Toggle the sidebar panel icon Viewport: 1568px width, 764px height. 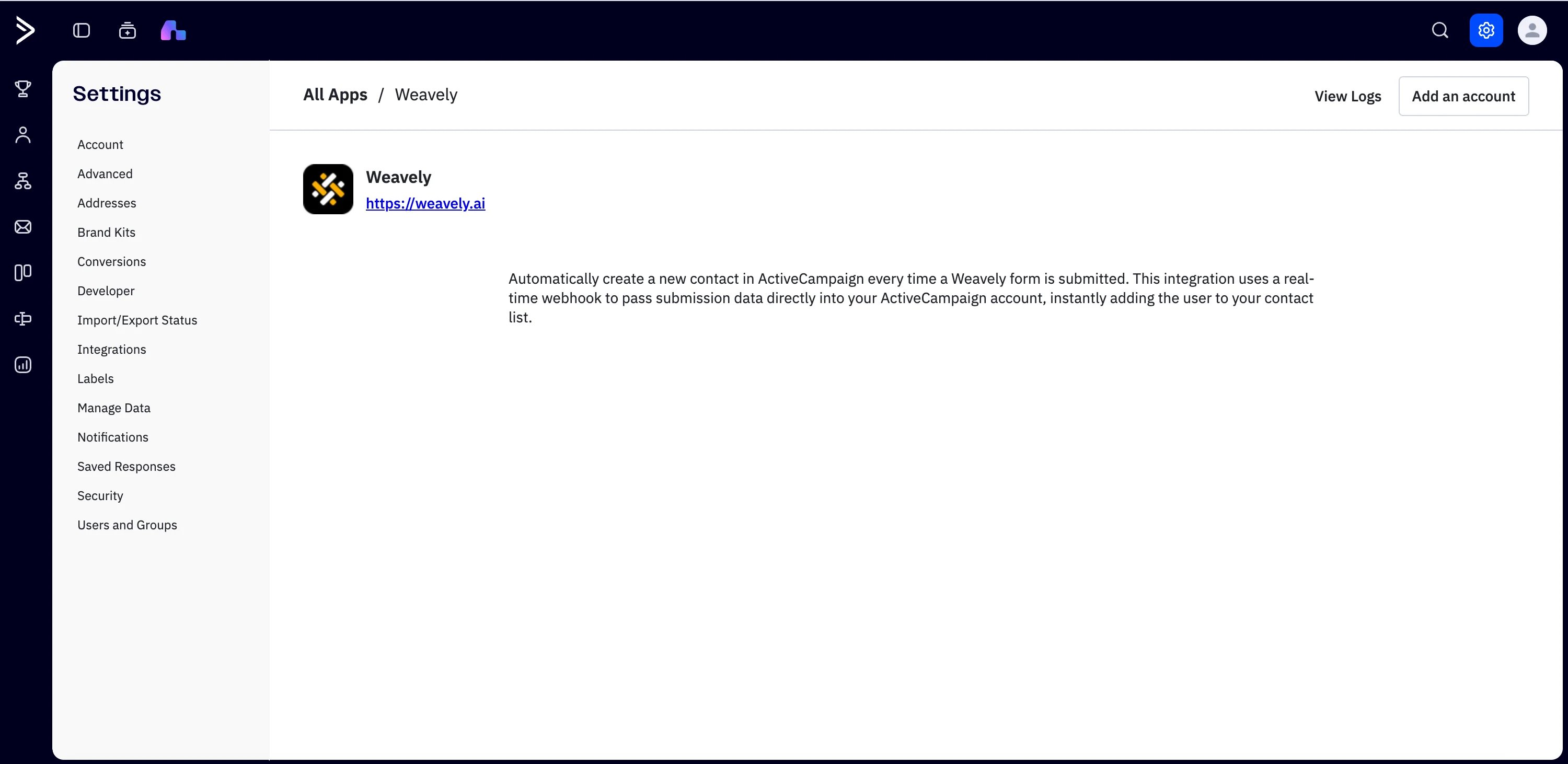click(x=82, y=30)
